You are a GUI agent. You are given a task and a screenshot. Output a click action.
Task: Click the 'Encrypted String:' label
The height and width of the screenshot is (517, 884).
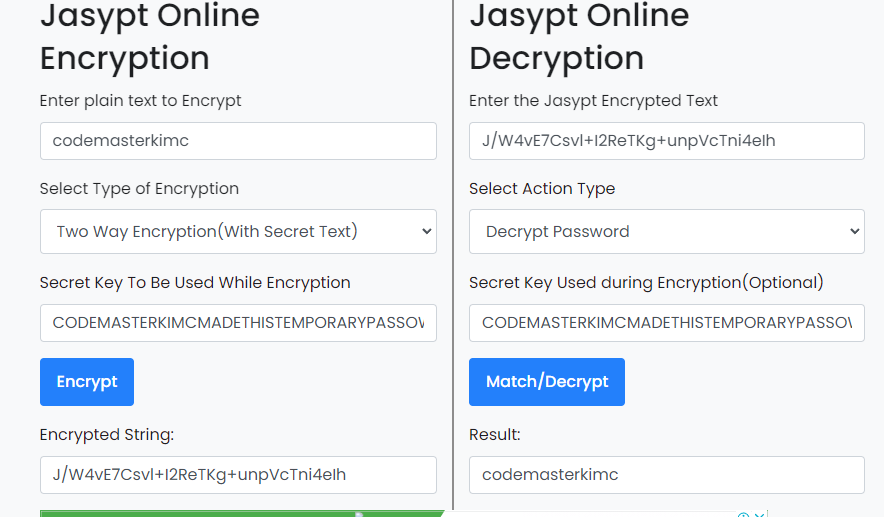click(107, 435)
